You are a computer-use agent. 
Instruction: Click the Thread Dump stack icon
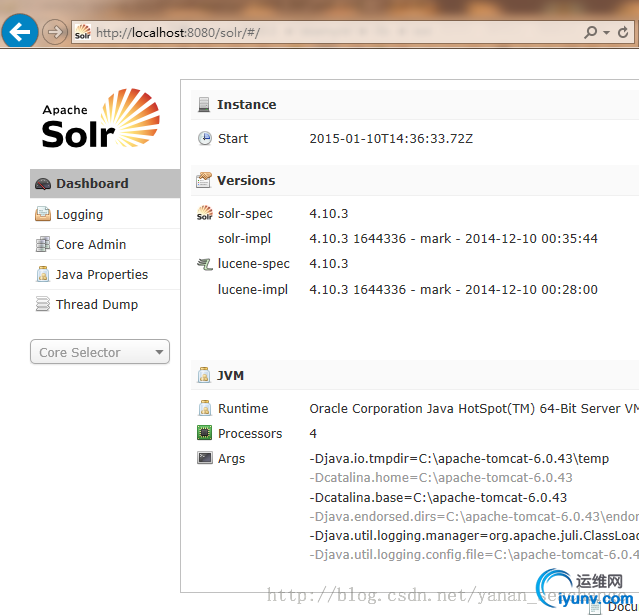coord(43,304)
